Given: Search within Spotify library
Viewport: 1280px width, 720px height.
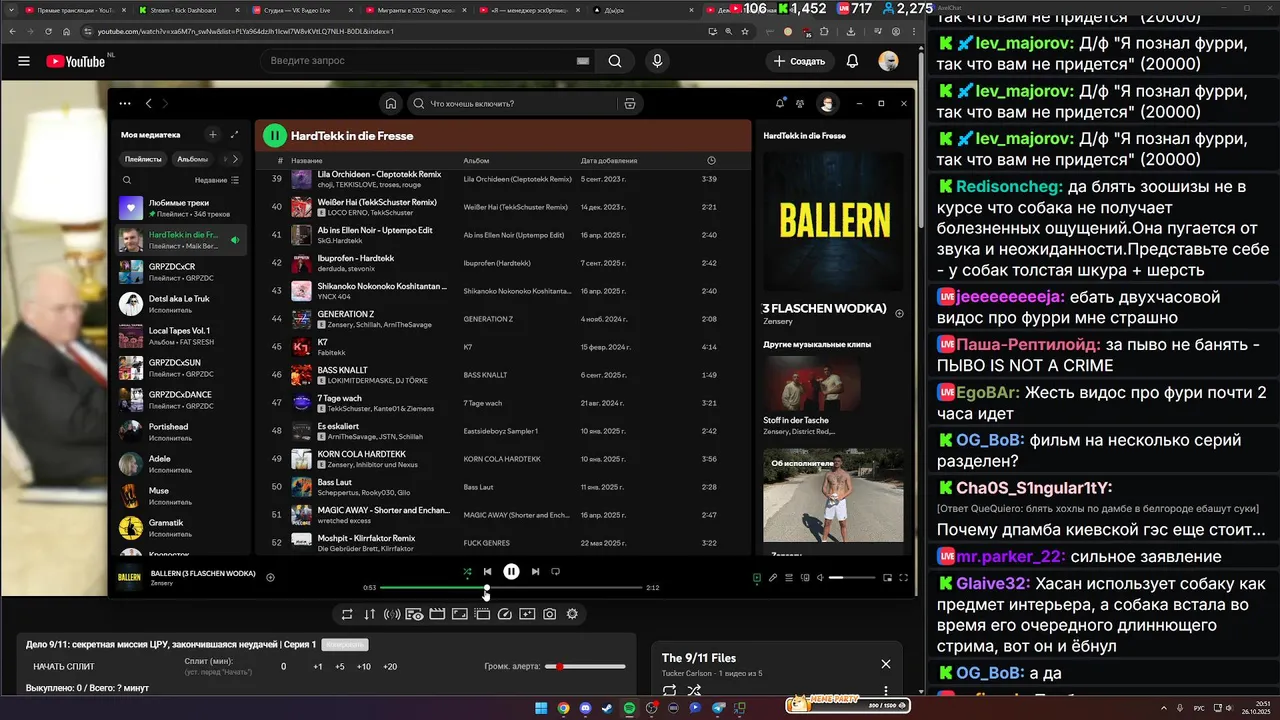Looking at the screenshot, I should 127,180.
